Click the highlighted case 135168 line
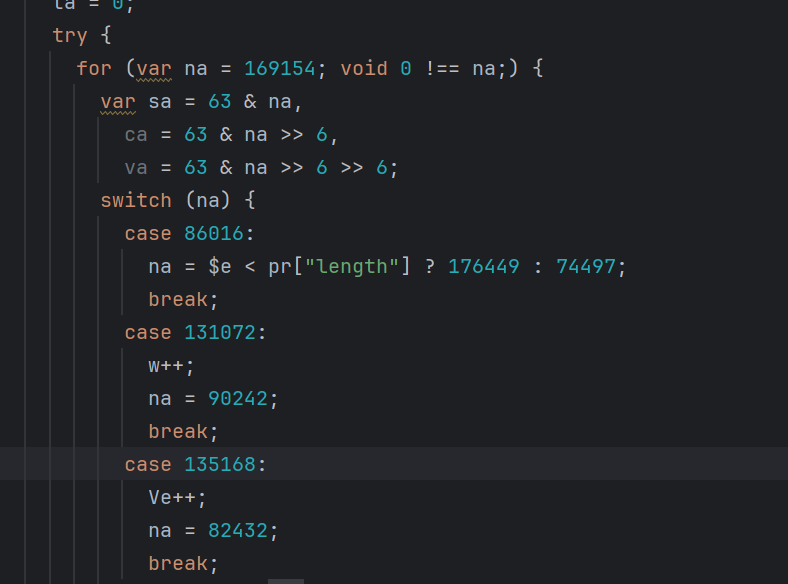This screenshot has height=584, width=788. coord(196,464)
